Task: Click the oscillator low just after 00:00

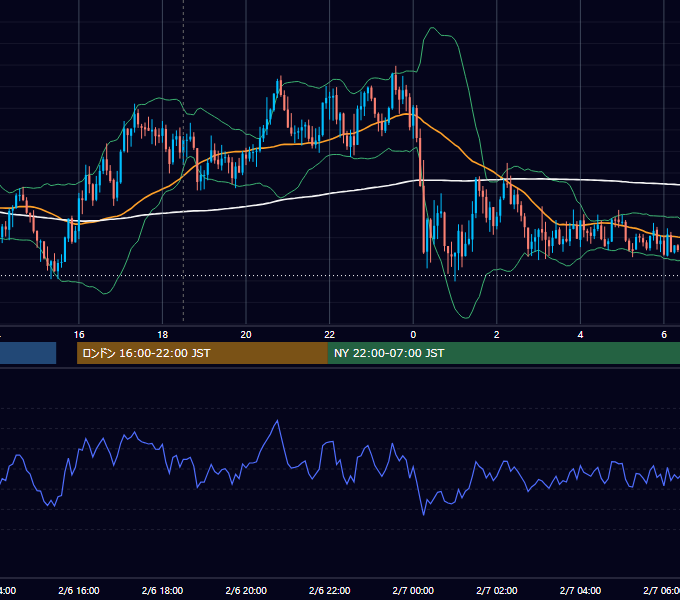Action: click(424, 515)
